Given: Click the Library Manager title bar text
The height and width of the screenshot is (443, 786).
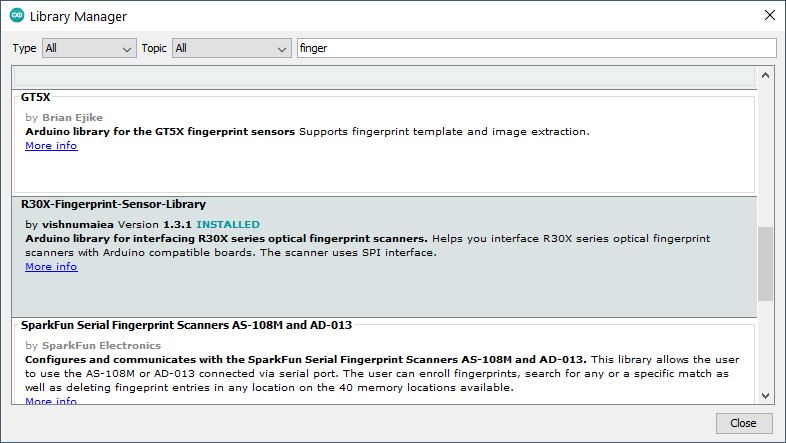Looking at the screenshot, I should tap(78, 17).
